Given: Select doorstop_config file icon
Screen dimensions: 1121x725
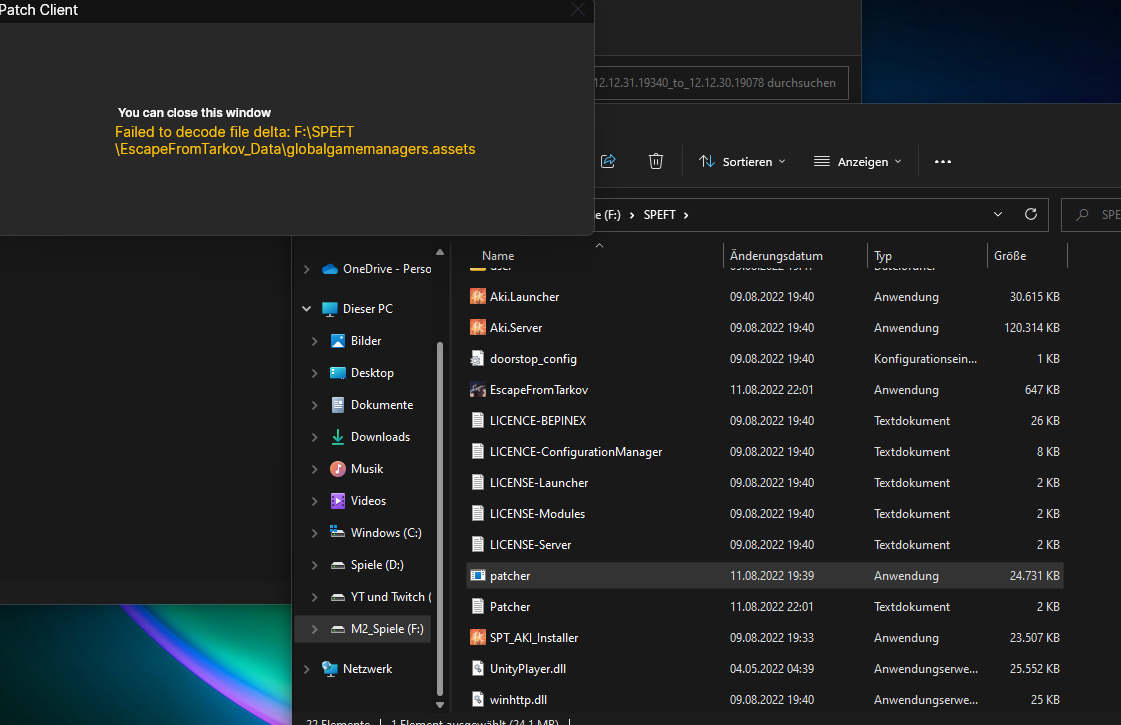Looking at the screenshot, I should point(478,358).
